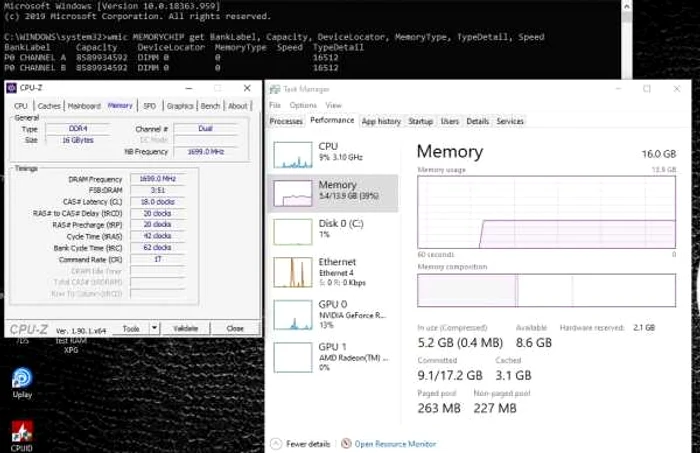Open the View menu in Task Manager
The width and height of the screenshot is (700, 453).
(x=333, y=105)
